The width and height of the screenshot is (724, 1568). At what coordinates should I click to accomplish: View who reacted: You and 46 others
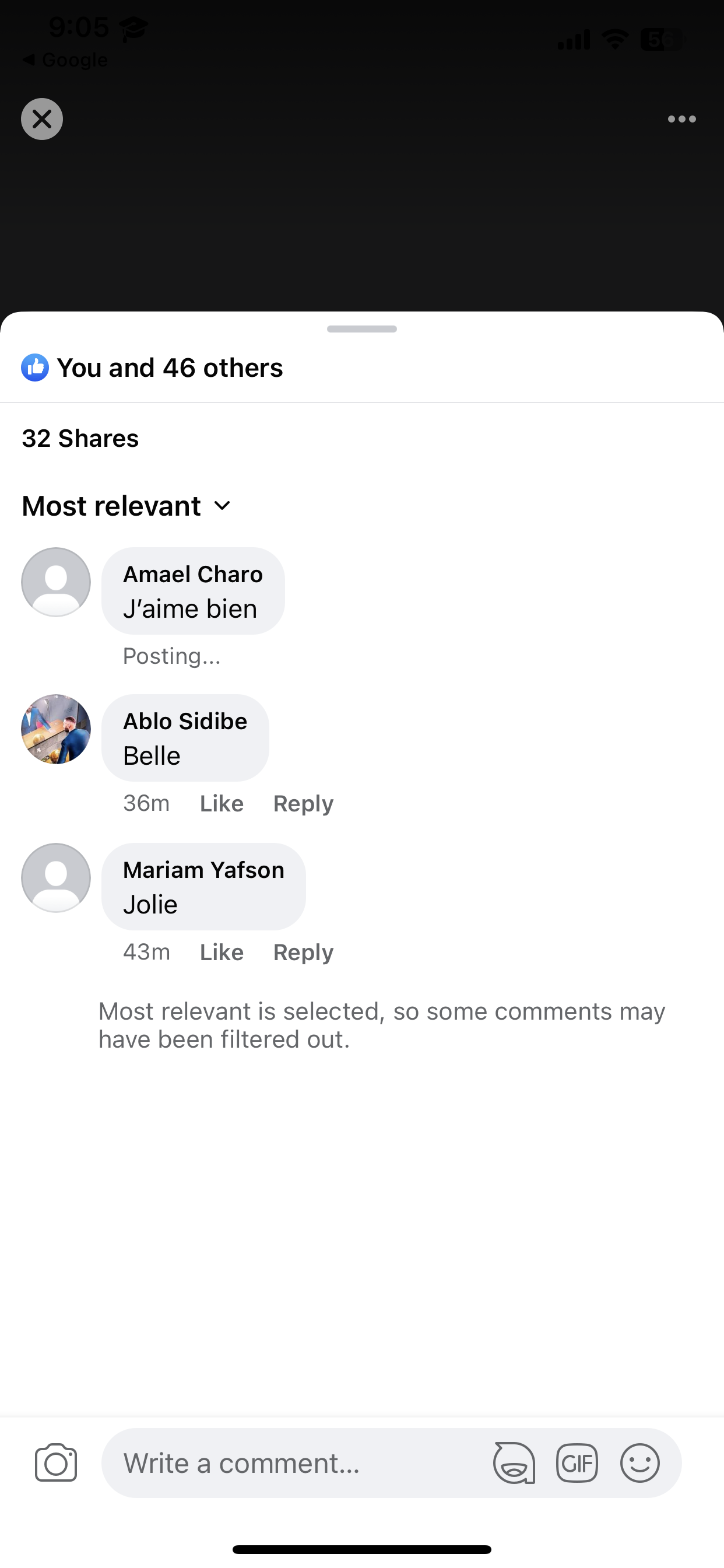point(170,367)
